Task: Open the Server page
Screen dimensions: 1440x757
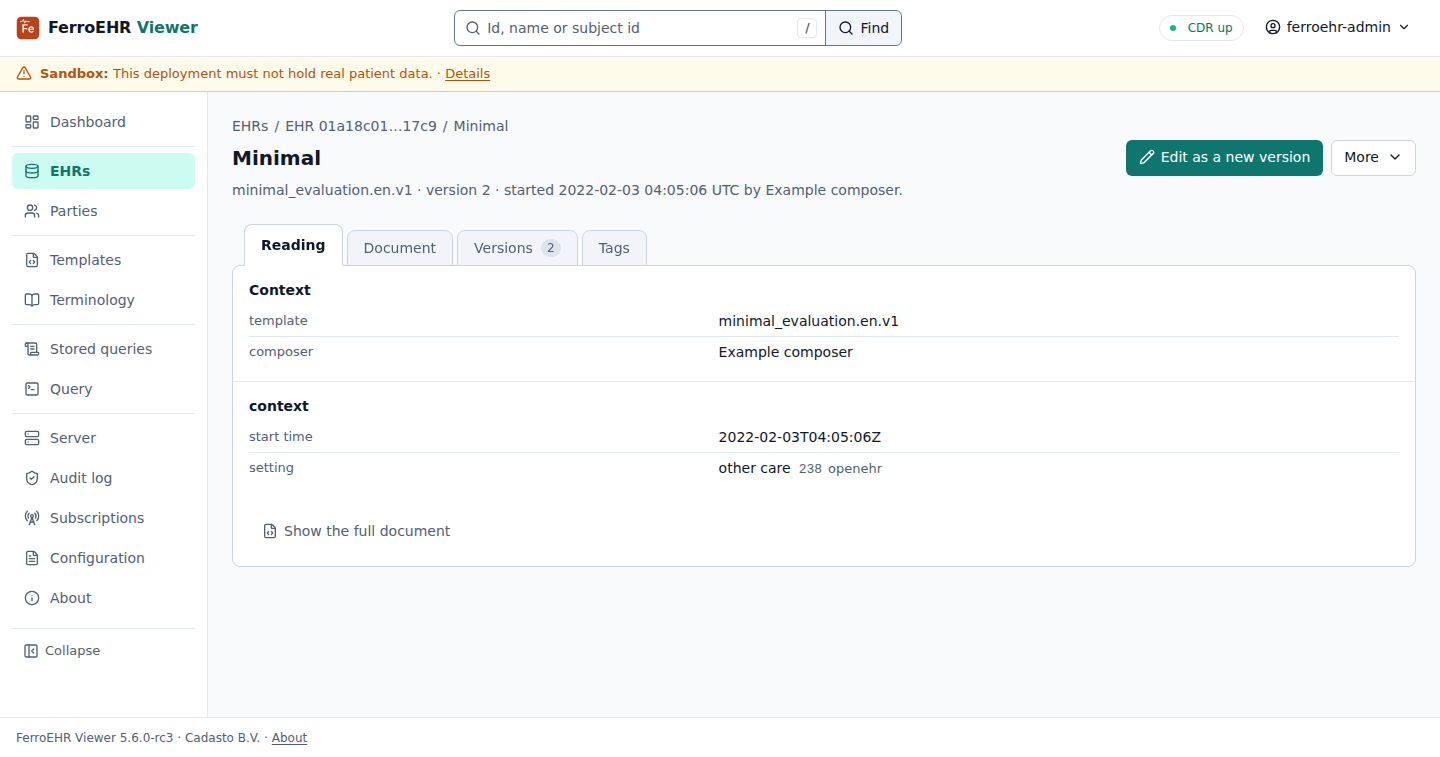Action: click(103, 438)
